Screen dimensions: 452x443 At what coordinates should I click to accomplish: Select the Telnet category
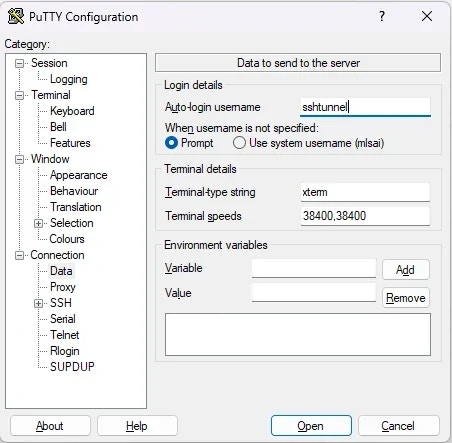(x=65, y=335)
